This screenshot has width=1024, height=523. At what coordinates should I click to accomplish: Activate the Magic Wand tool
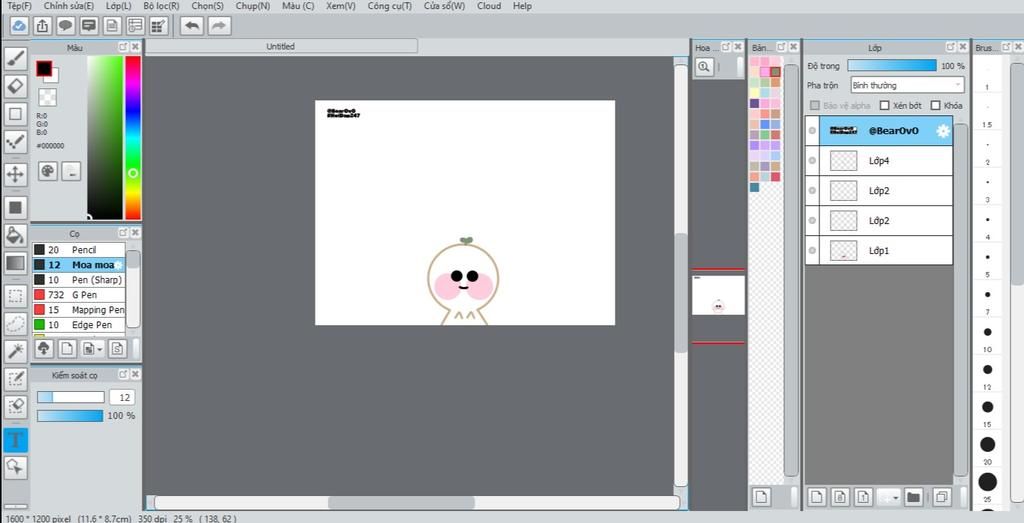pyautogui.click(x=16, y=350)
